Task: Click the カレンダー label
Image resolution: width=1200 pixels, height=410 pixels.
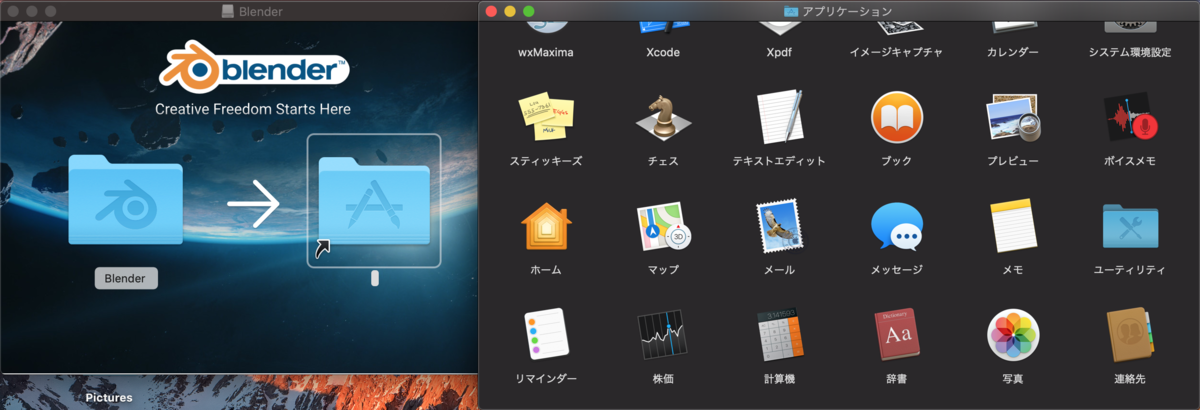Action: coord(1013,52)
